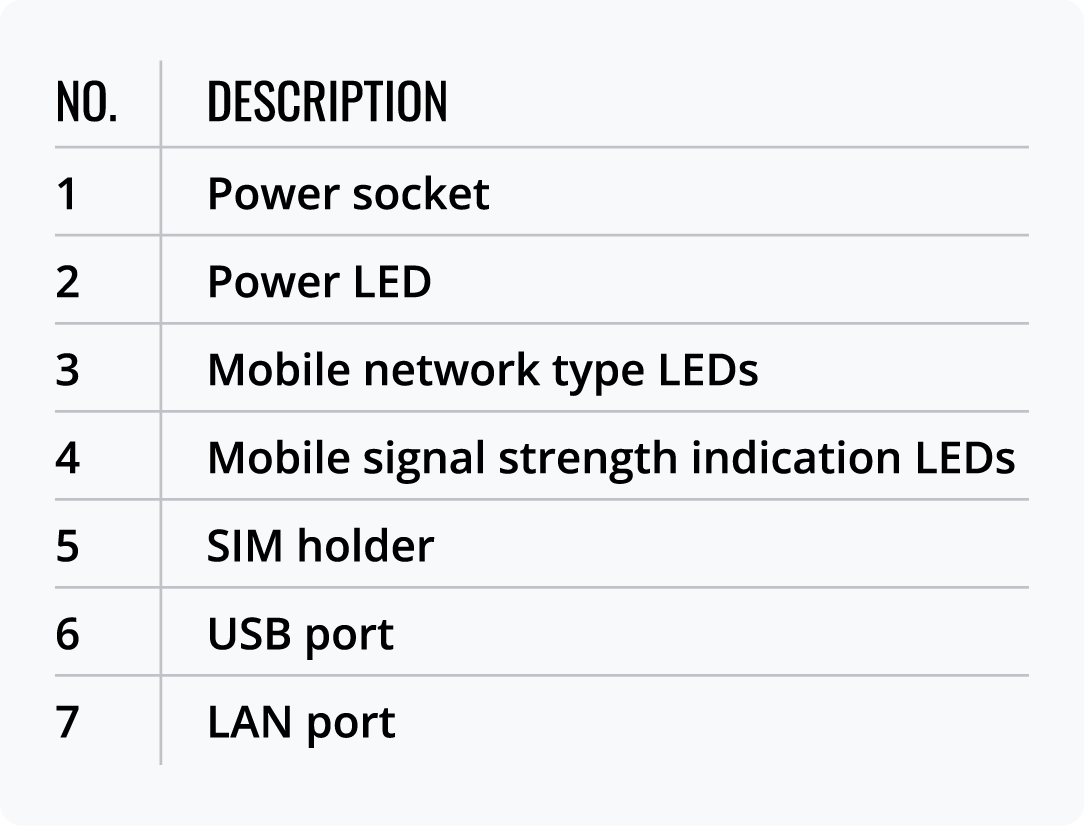Select the Mobile network type LEDs text

pos(482,370)
